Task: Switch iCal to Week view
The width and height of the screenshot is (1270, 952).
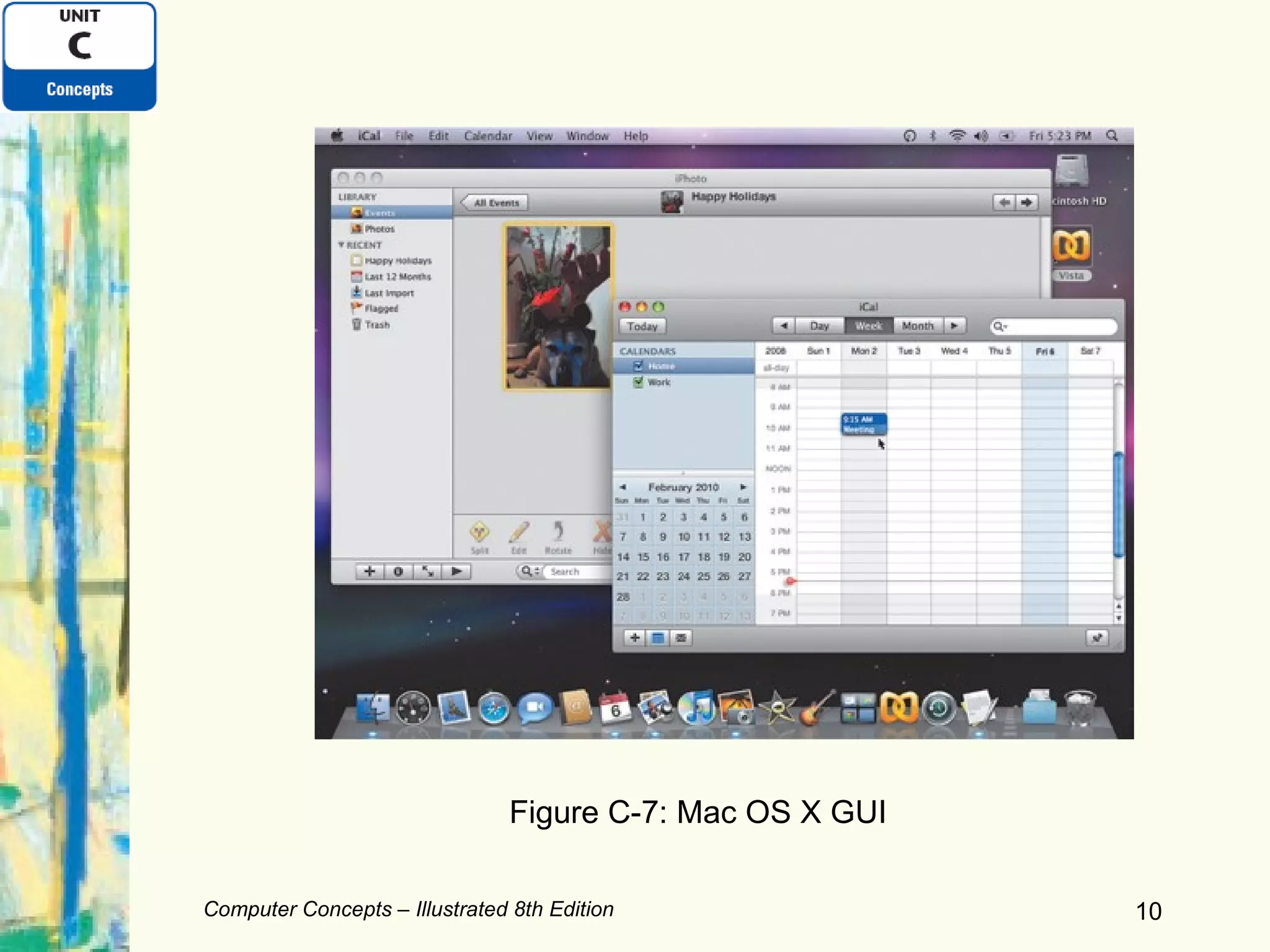Action: 869,325
